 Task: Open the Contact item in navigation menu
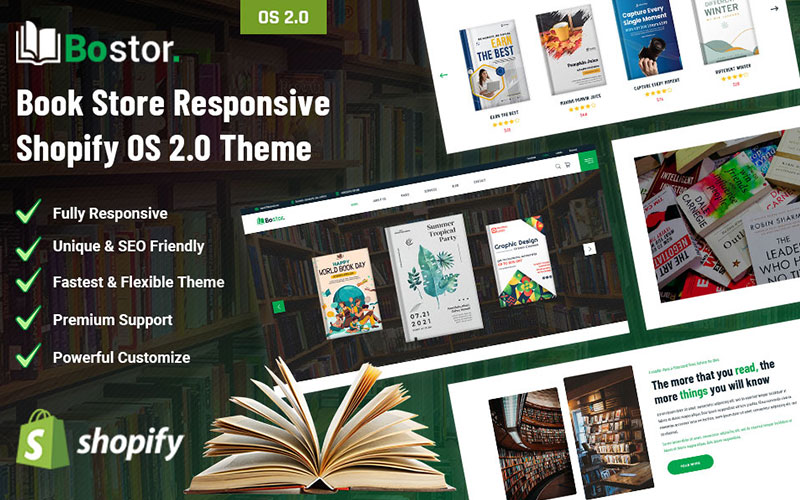[x=479, y=182]
